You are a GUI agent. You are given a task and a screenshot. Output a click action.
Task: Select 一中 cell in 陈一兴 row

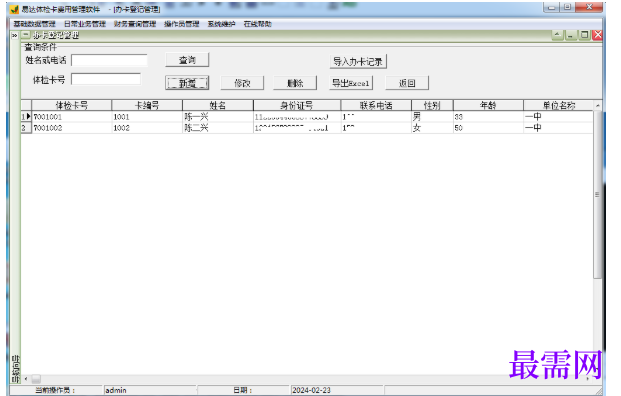click(558, 116)
